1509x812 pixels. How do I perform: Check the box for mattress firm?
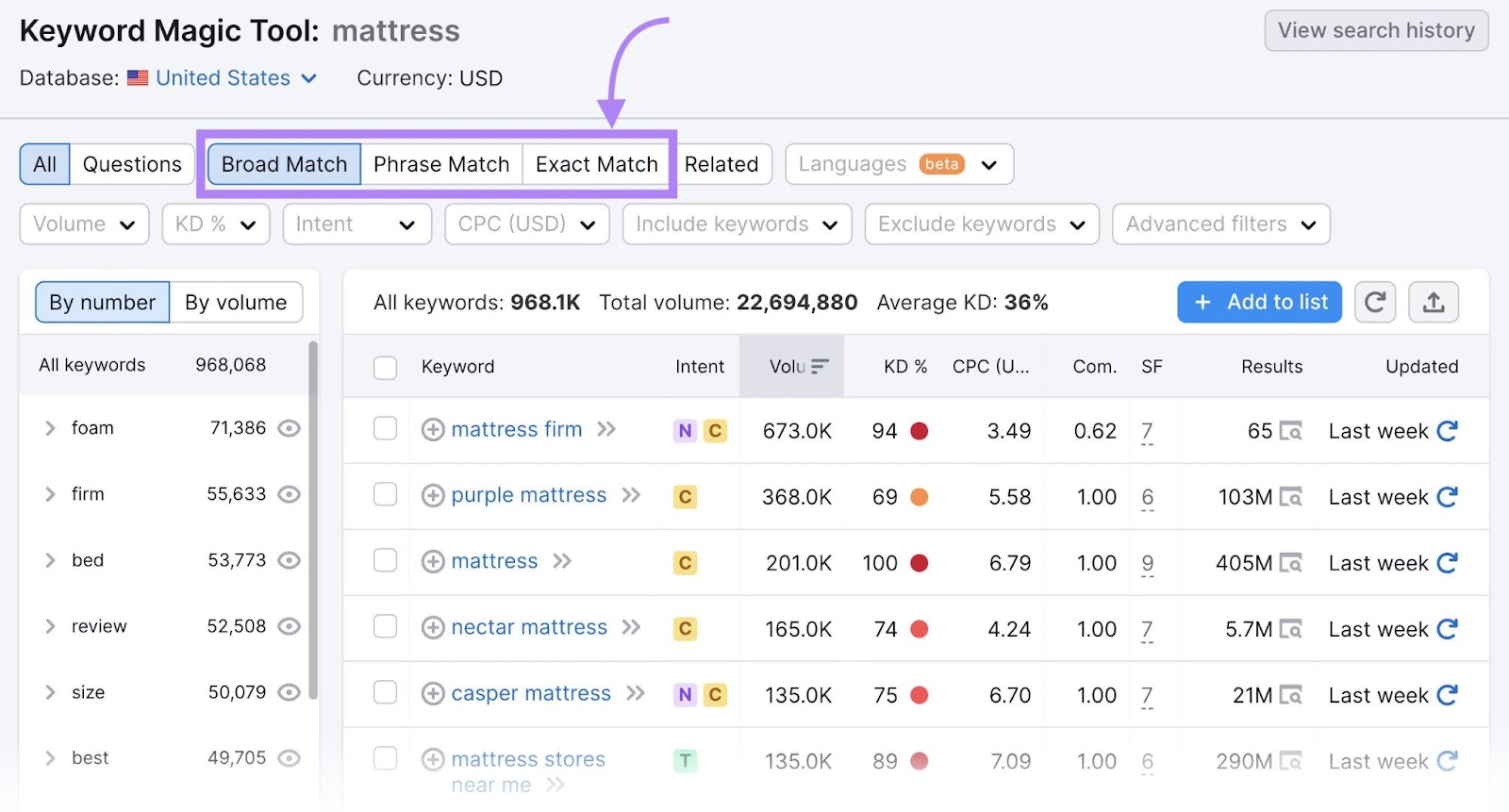click(385, 429)
